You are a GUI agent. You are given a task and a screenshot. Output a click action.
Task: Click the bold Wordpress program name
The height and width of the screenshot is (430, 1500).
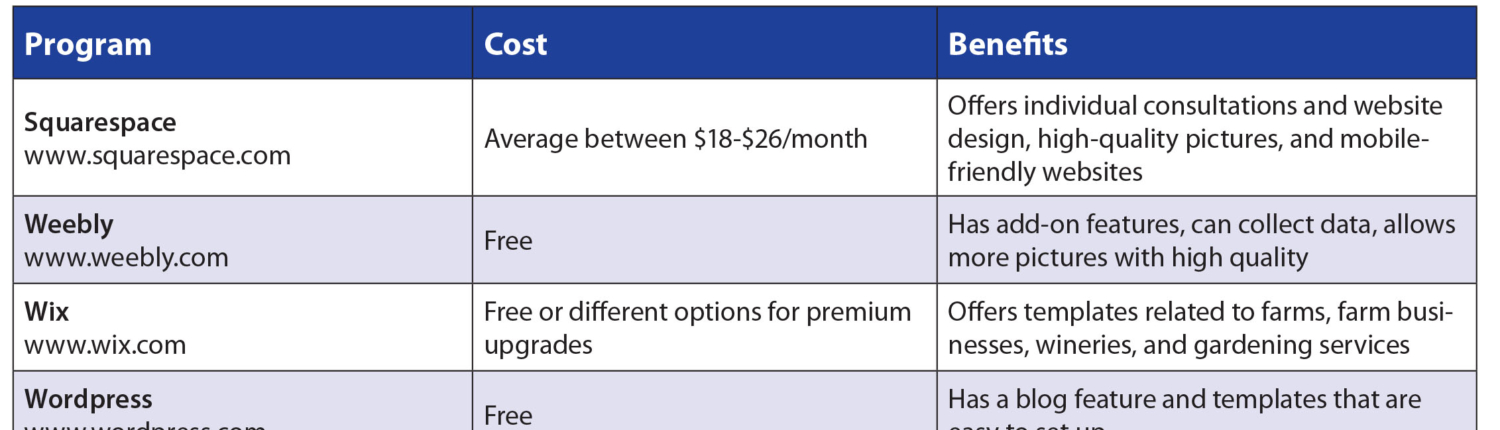88,399
